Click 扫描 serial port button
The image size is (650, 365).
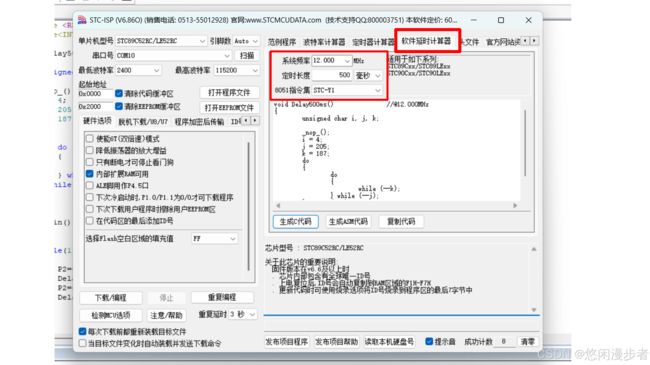[247, 55]
